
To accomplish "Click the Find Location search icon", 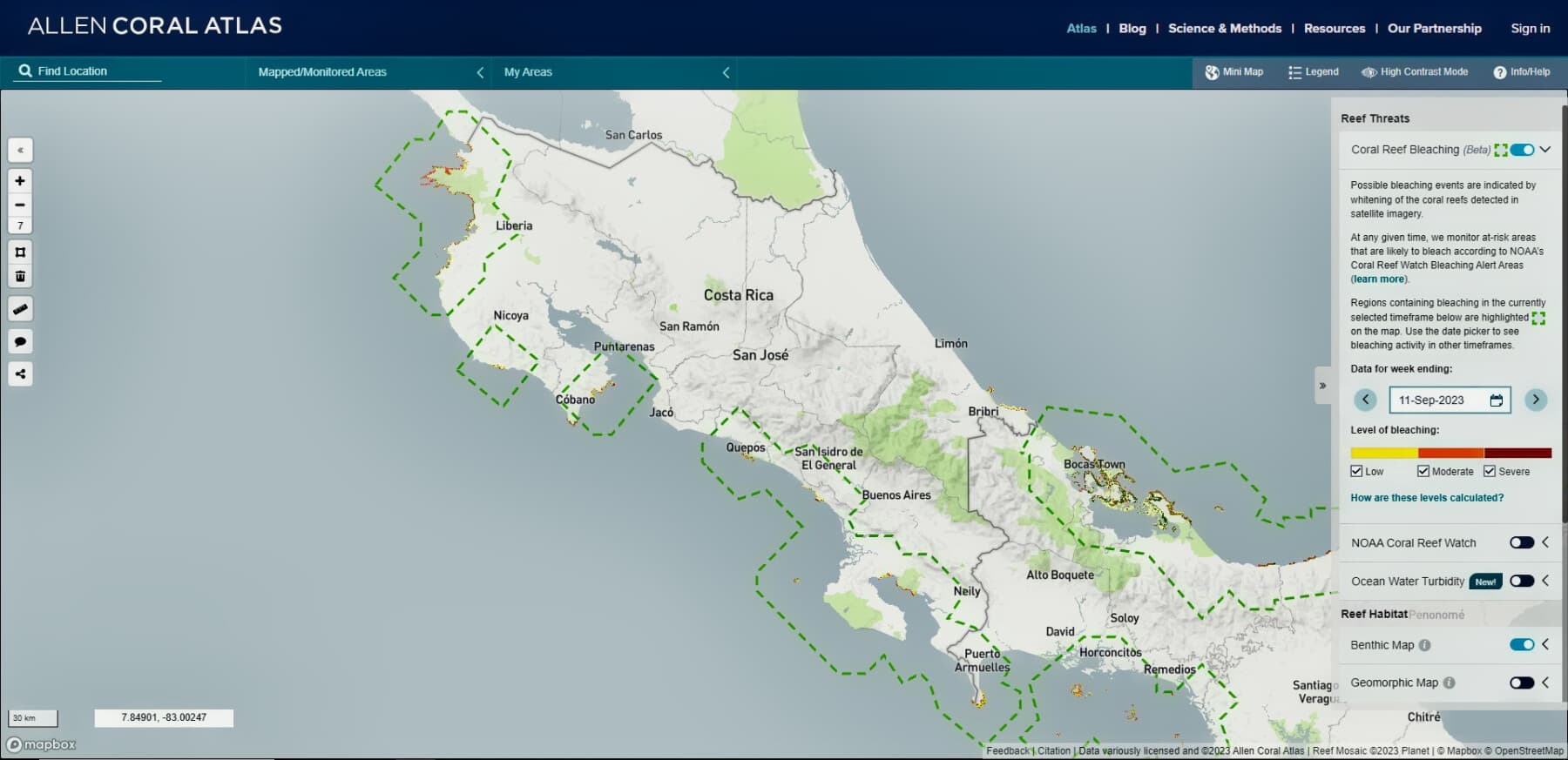I will 25,71.
